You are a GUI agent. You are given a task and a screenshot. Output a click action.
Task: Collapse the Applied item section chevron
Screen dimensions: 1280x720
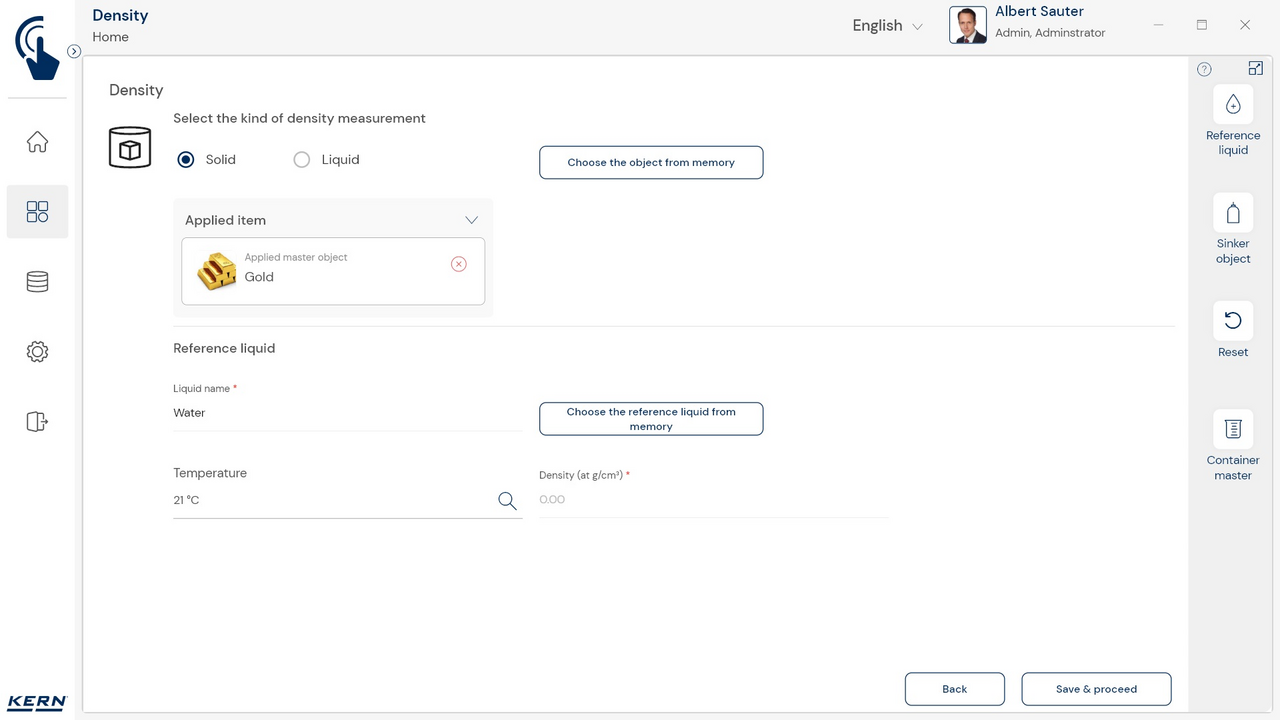point(471,220)
